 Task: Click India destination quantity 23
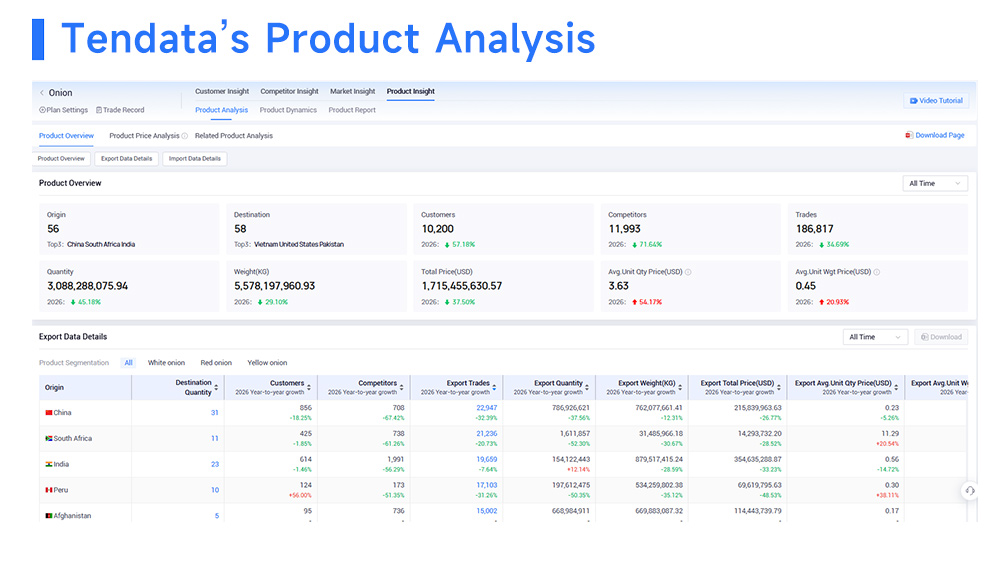(x=215, y=464)
